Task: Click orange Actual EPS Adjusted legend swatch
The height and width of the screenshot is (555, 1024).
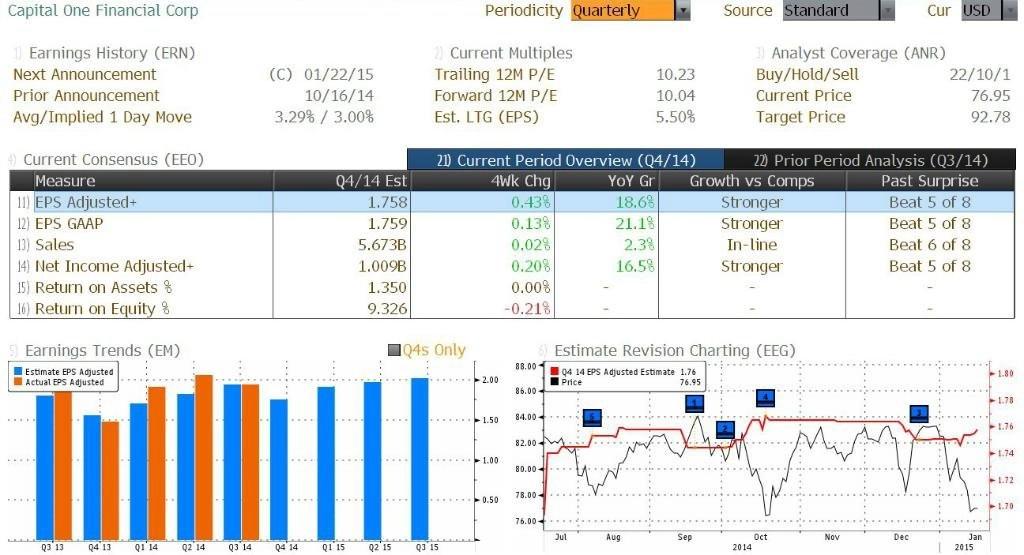Action: tap(18, 382)
